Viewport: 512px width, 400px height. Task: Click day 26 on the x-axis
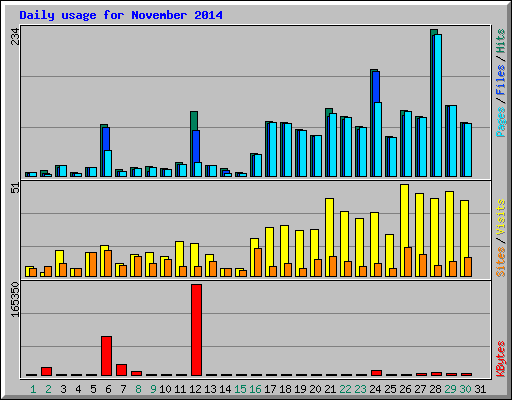click(x=405, y=389)
